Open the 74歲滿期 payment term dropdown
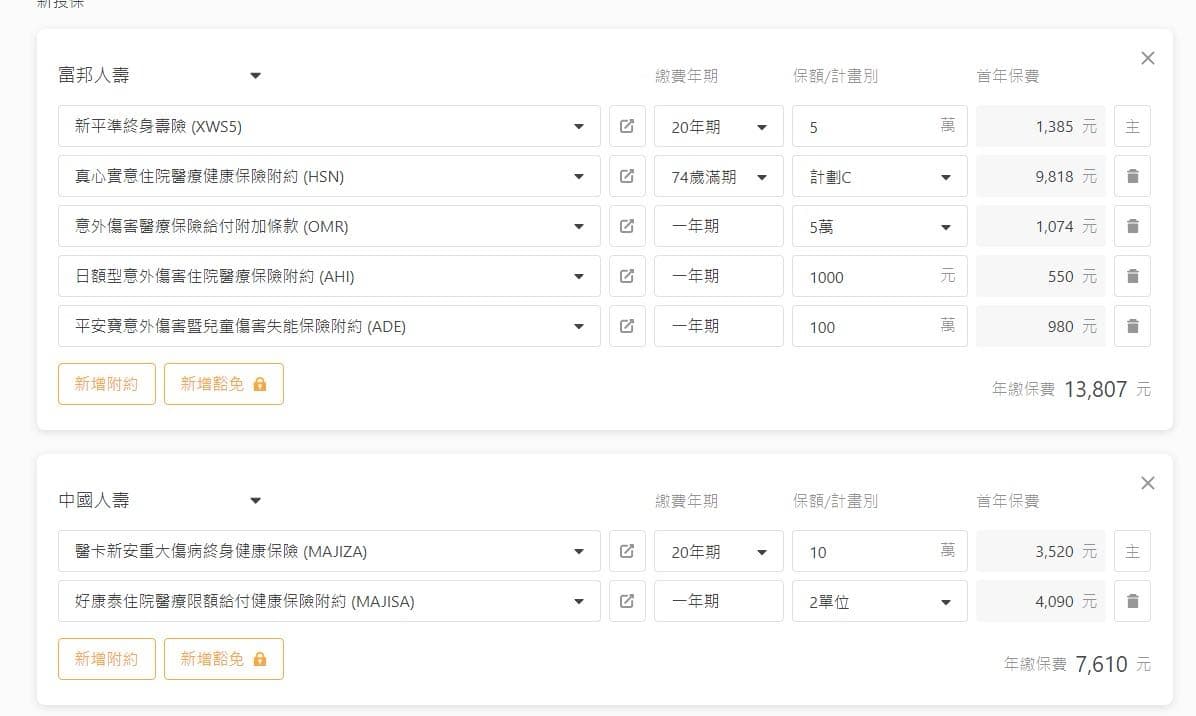The height and width of the screenshot is (716, 1196). click(719, 176)
